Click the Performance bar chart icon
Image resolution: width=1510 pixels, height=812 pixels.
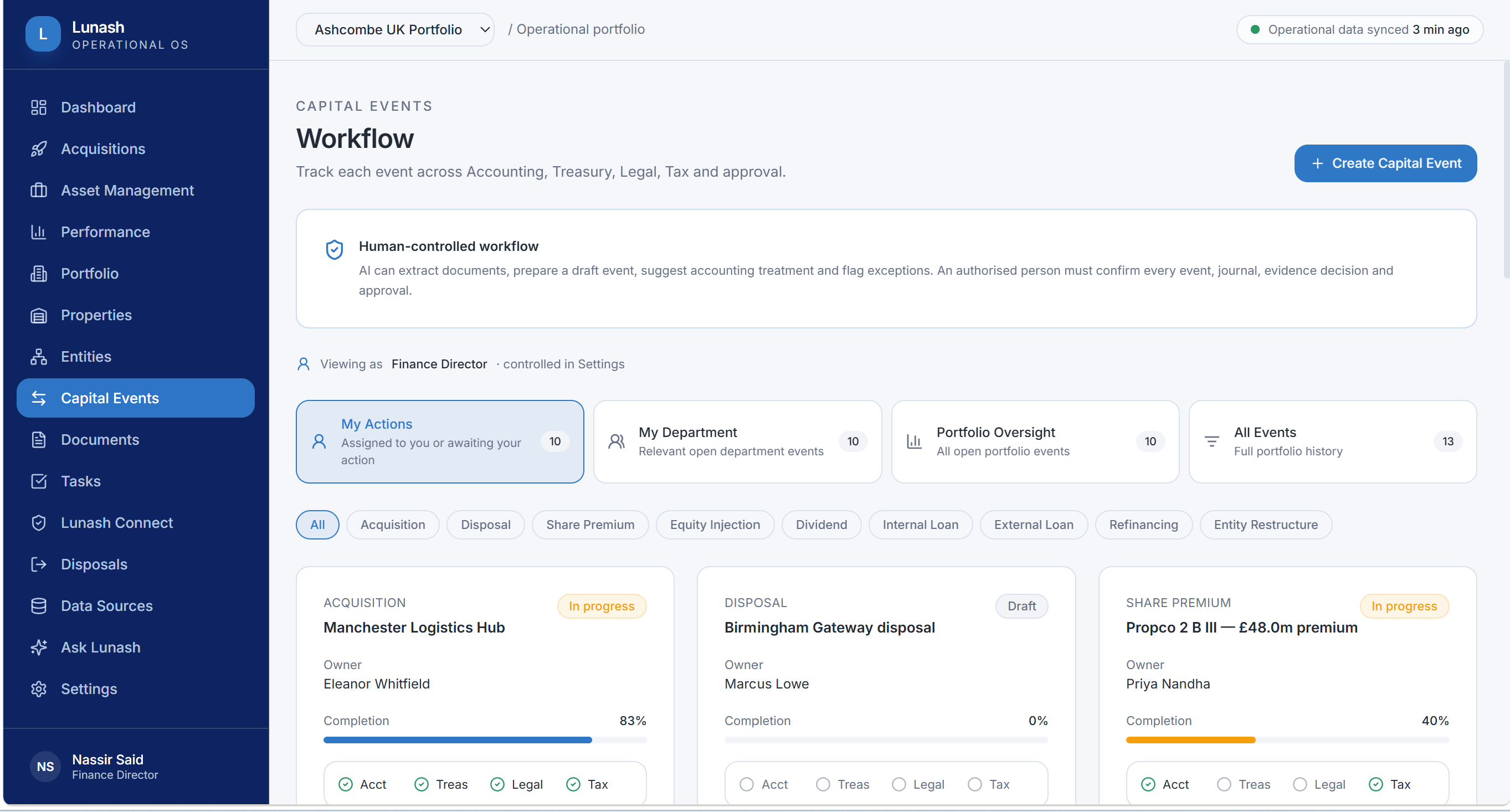coord(39,232)
